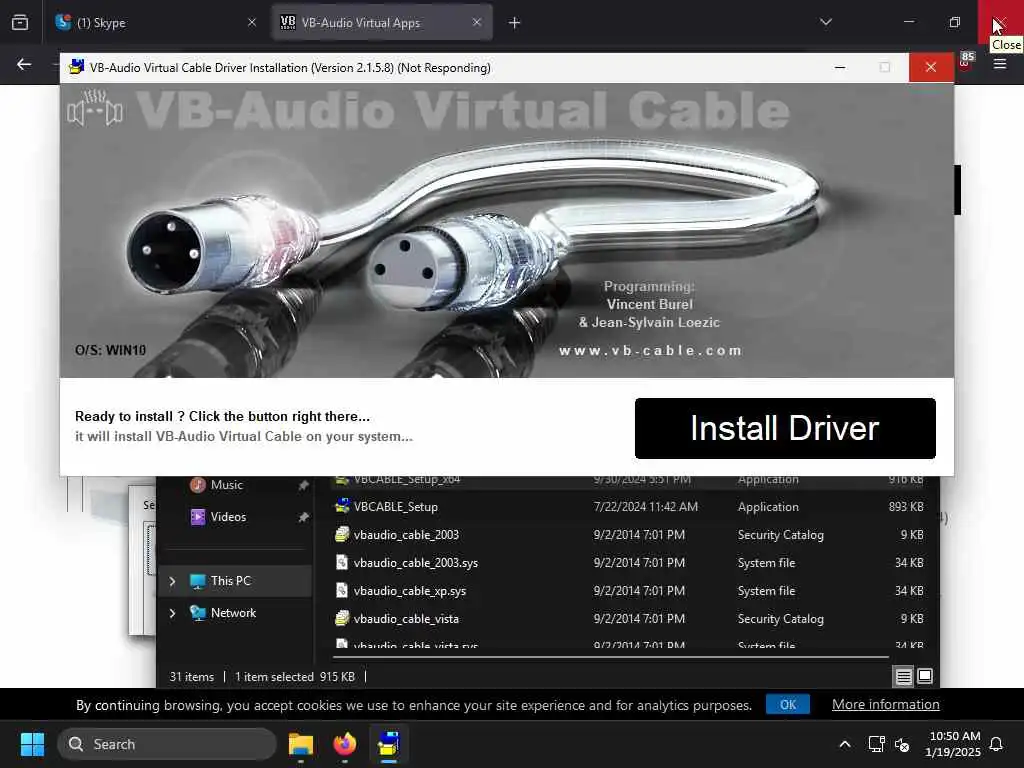Open the notifications bell icon
Image resolution: width=1024 pixels, height=768 pixels.
[x=997, y=744]
